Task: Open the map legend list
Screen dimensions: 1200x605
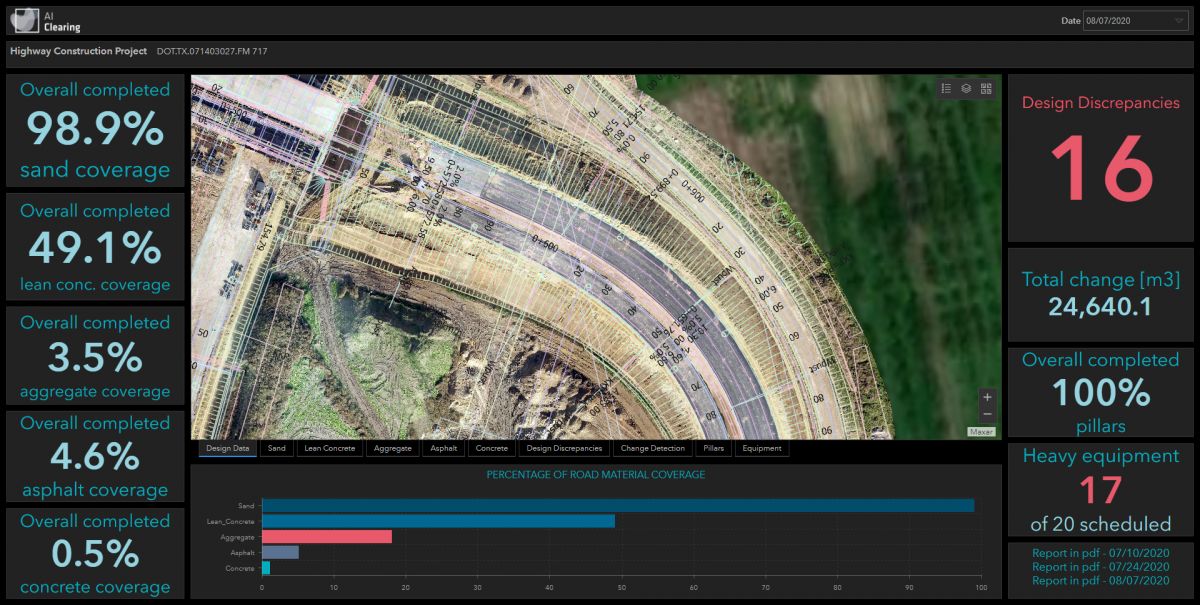Action: click(946, 88)
